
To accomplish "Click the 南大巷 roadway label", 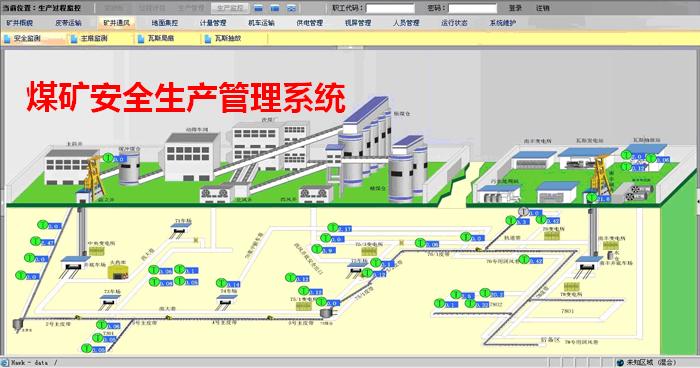I will pos(167,308).
